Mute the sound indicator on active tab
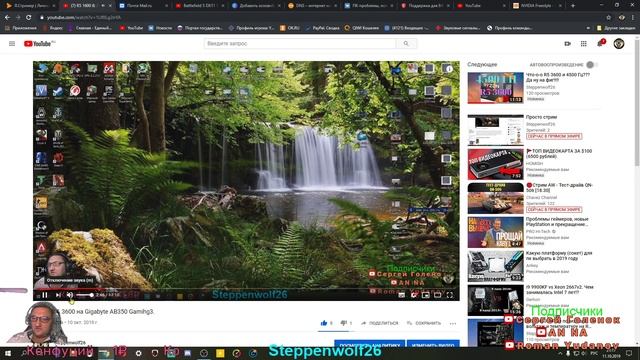The height and width of the screenshot is (360, 640). 103,6
